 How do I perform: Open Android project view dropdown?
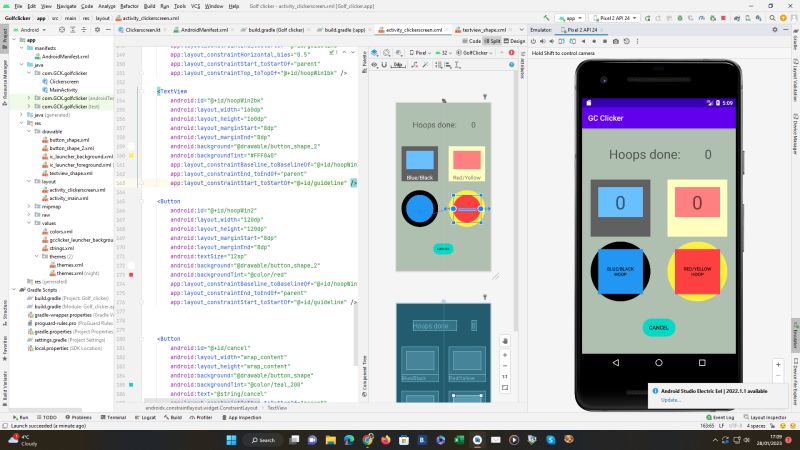click(x=30, y=30)
